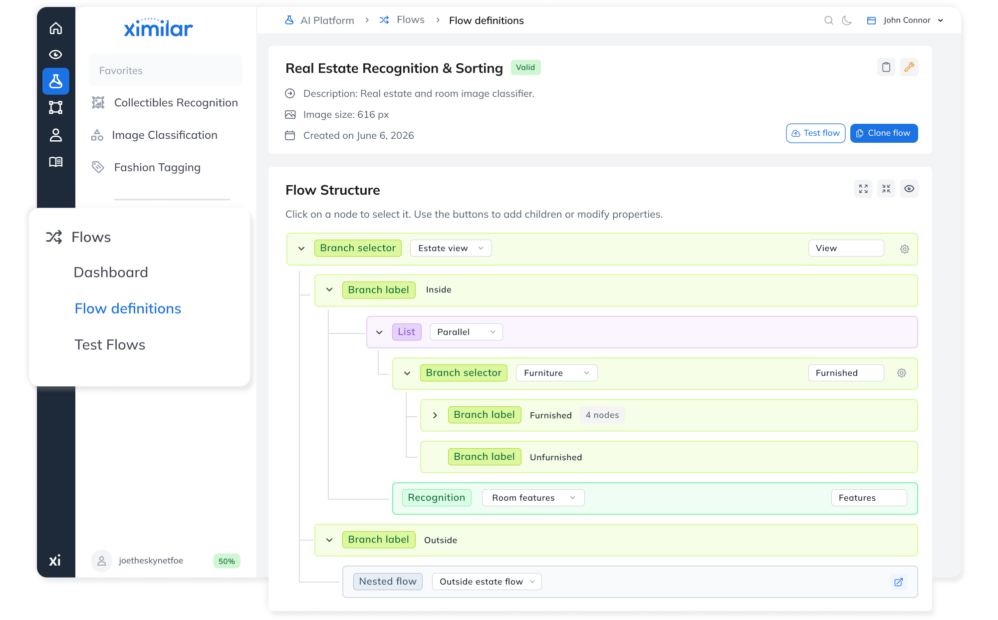Toggle preview with the eye icon in Flow Structure
Viewport: 998px width, 620px height.
click(909, 188)
